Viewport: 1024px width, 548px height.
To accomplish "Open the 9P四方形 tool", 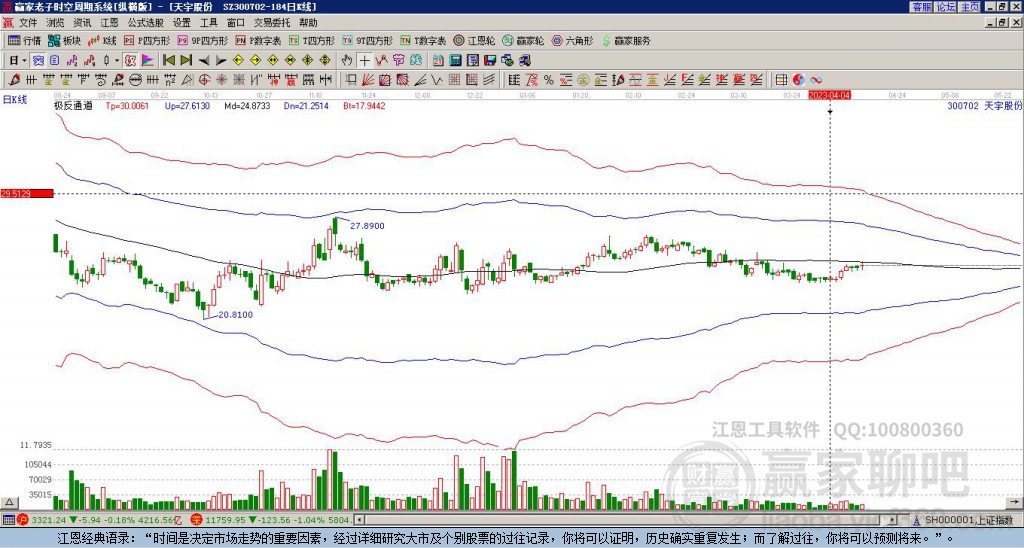I will (x=202, y=40).
